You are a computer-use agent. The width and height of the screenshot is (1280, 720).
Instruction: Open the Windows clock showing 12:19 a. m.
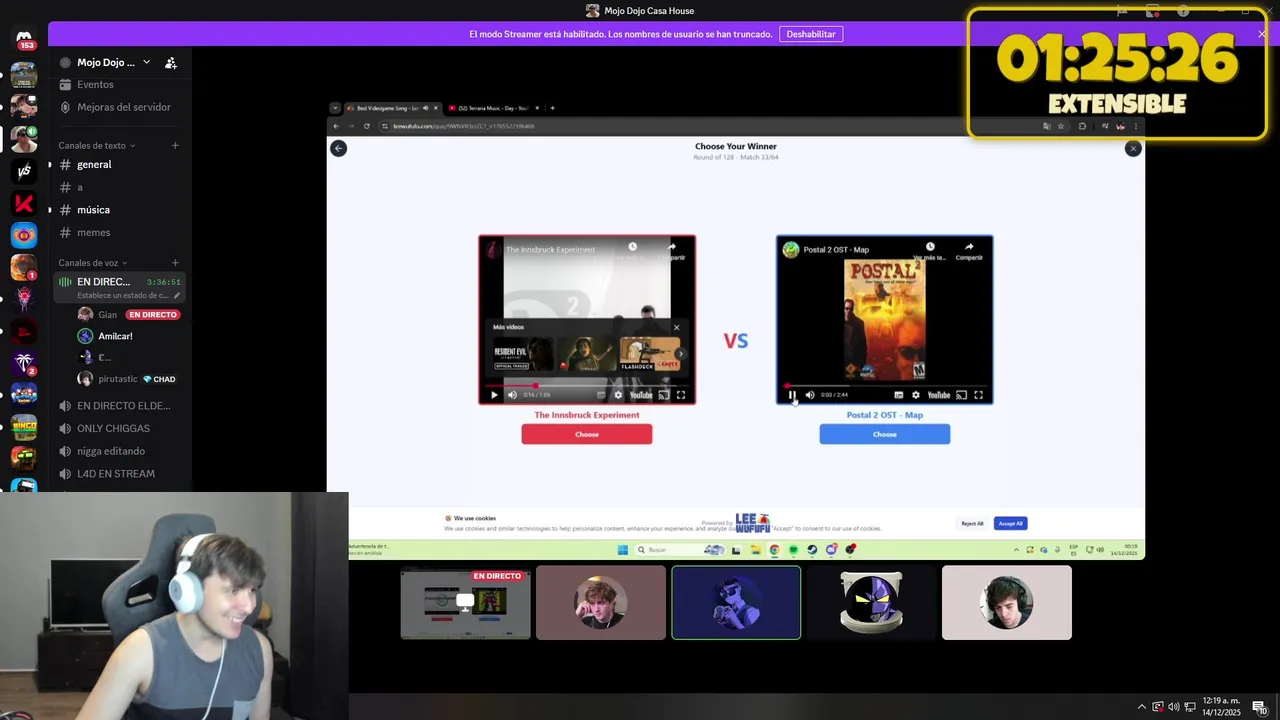tap(1221, 707)
